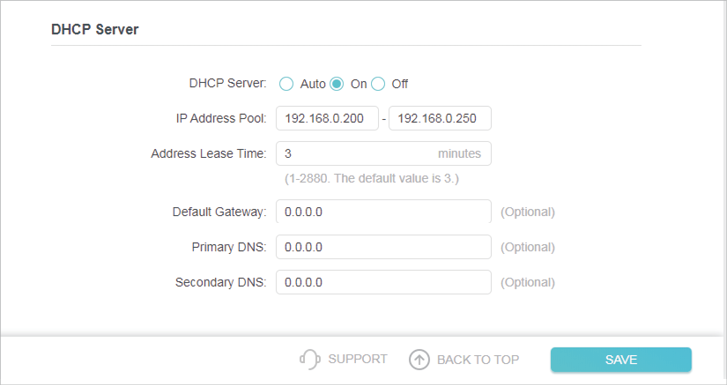The height and width of the screenshot is (385, 727).
Task: Click the On label for DHCP Server
Action: 358,84
